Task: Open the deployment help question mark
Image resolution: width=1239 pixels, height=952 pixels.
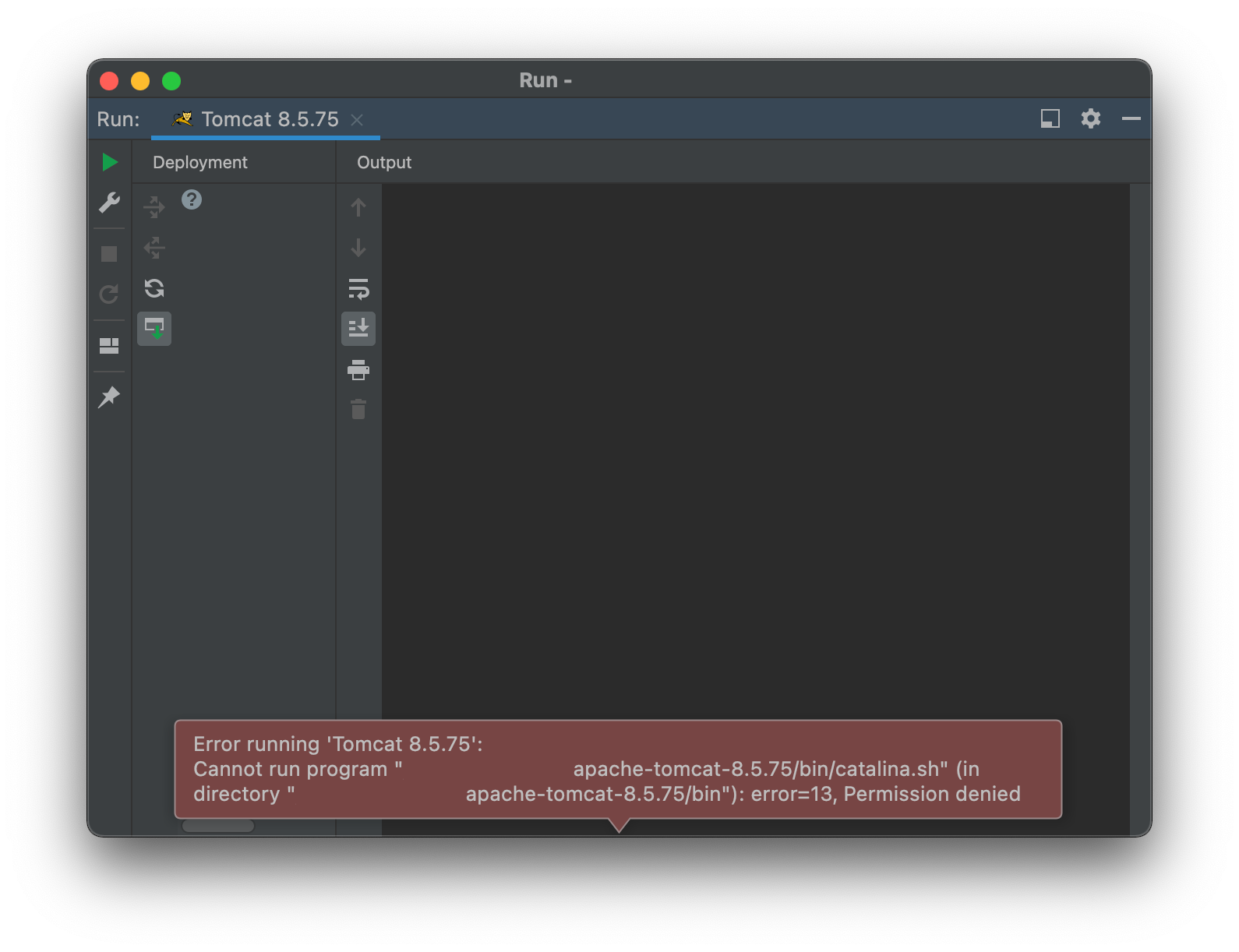Action: pos(192,200)
